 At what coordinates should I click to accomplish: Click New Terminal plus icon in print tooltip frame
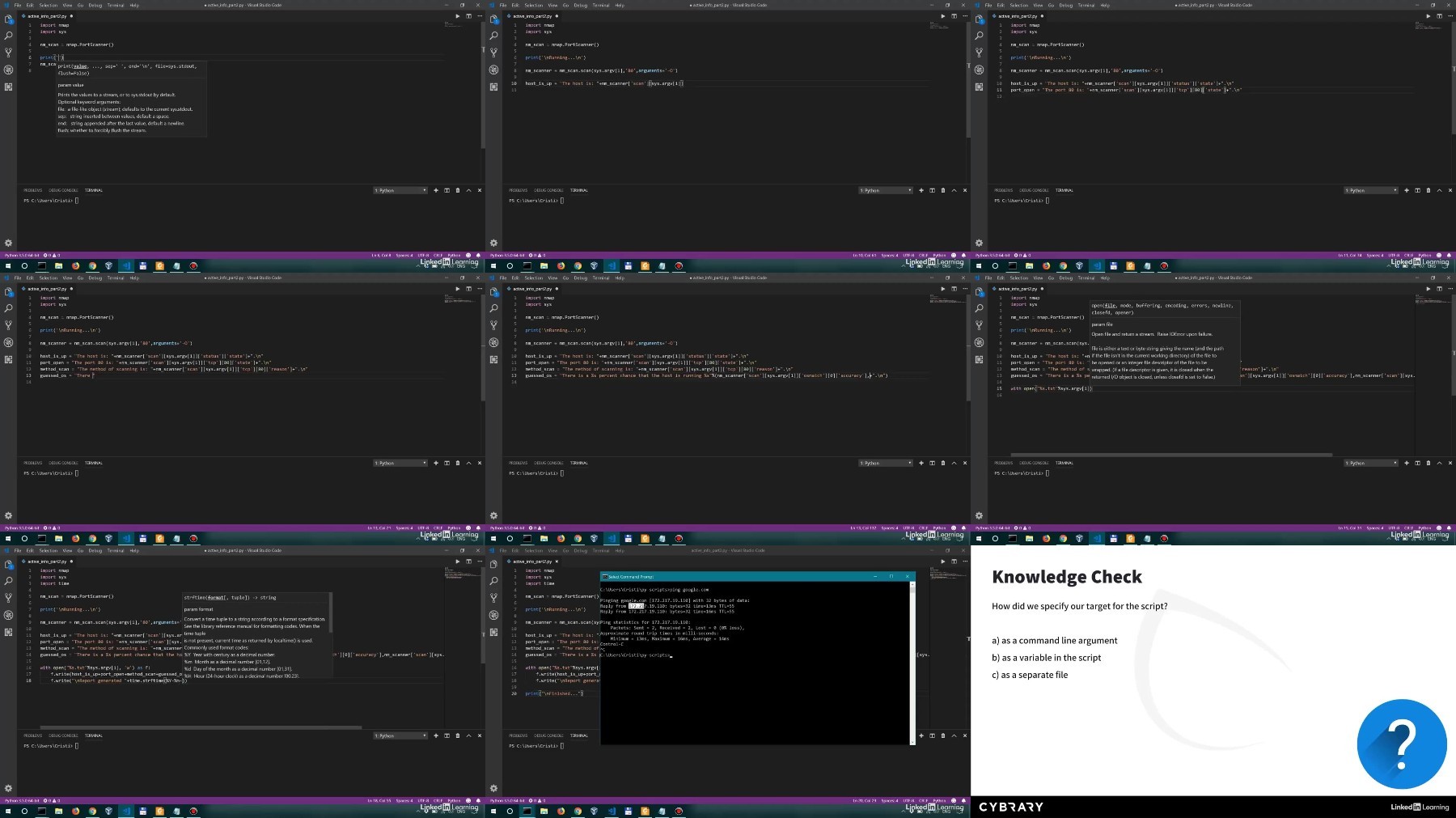pos(436,190)
